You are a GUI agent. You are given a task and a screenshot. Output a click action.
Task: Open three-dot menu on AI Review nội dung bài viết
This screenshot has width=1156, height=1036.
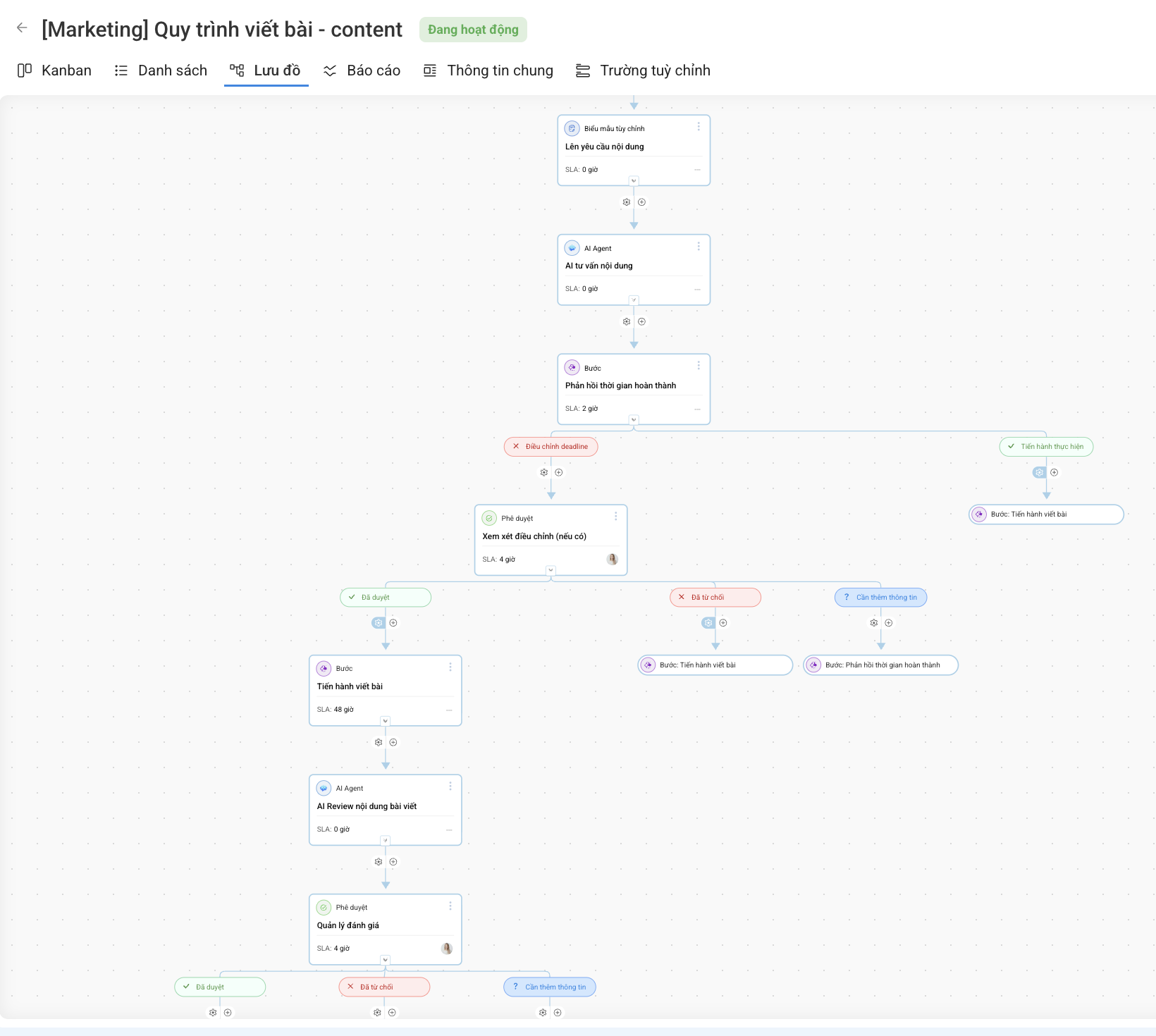tap(450, 787)
